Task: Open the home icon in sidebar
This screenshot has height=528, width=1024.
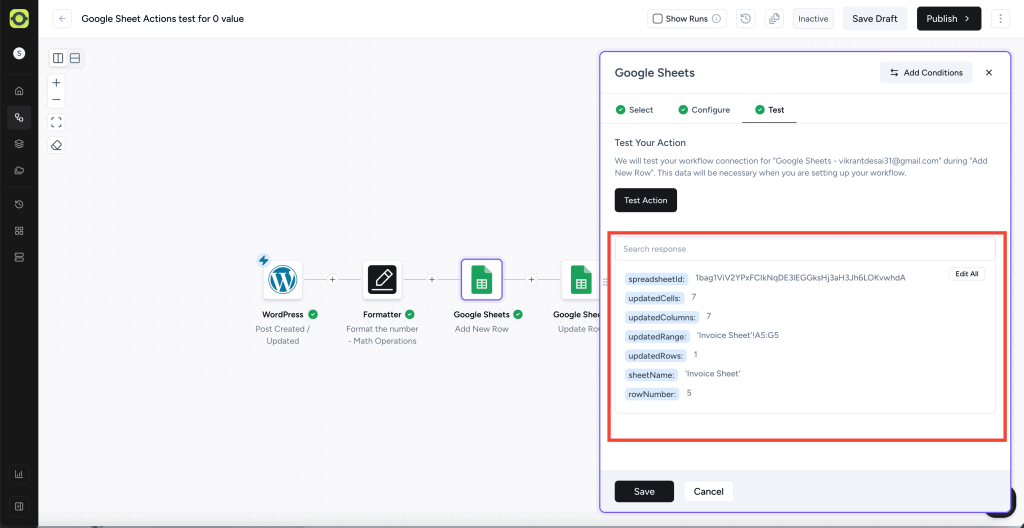Action: point(19,91)
